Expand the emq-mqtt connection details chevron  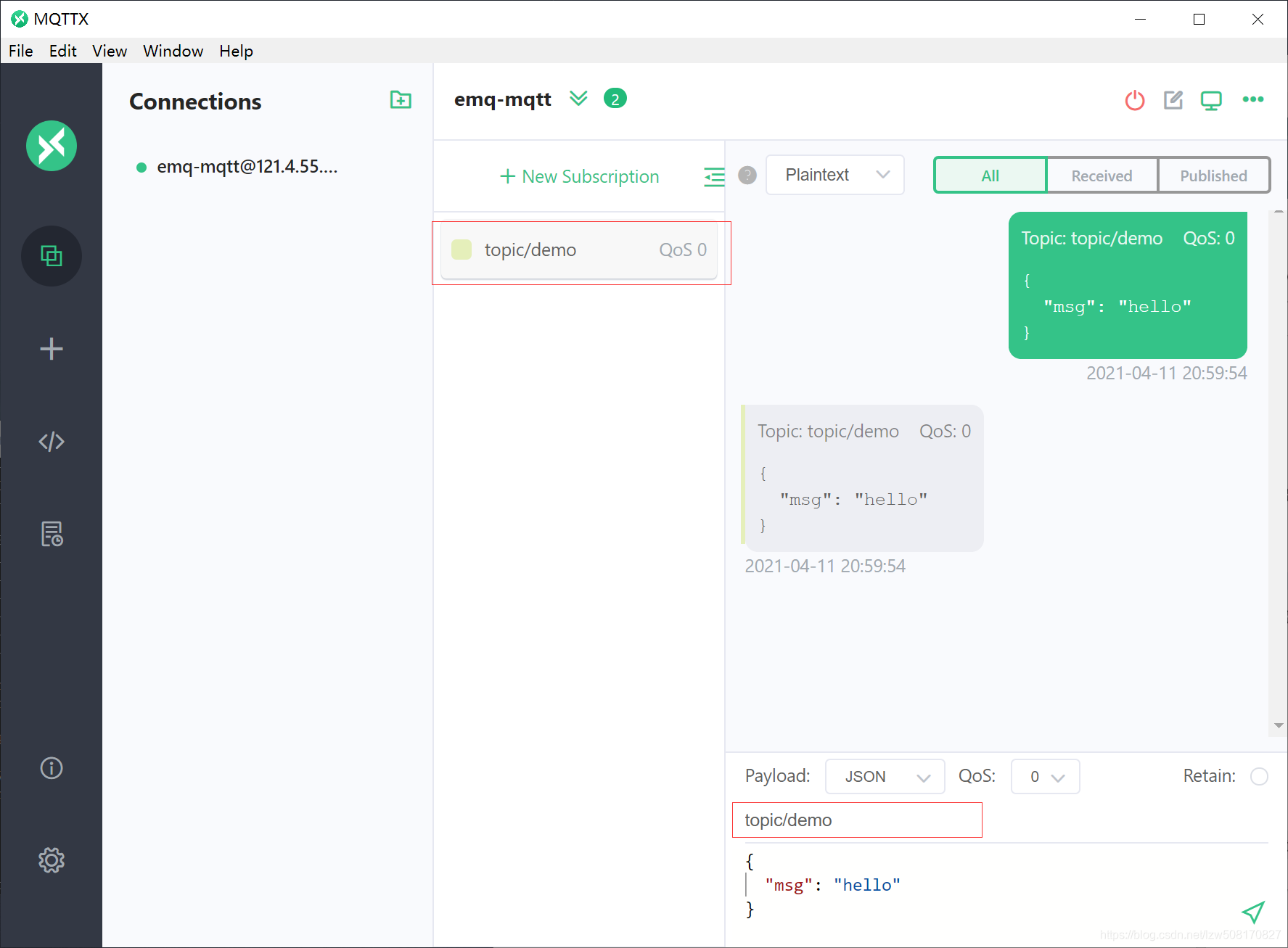point(578,98)
